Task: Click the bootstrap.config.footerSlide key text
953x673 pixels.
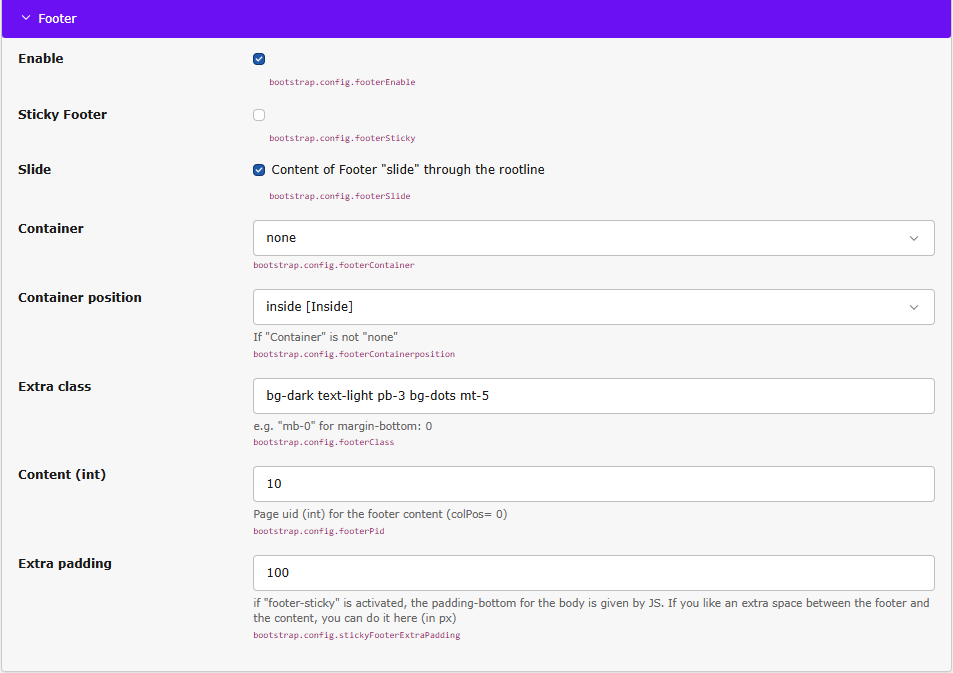Action: [339, 196]
